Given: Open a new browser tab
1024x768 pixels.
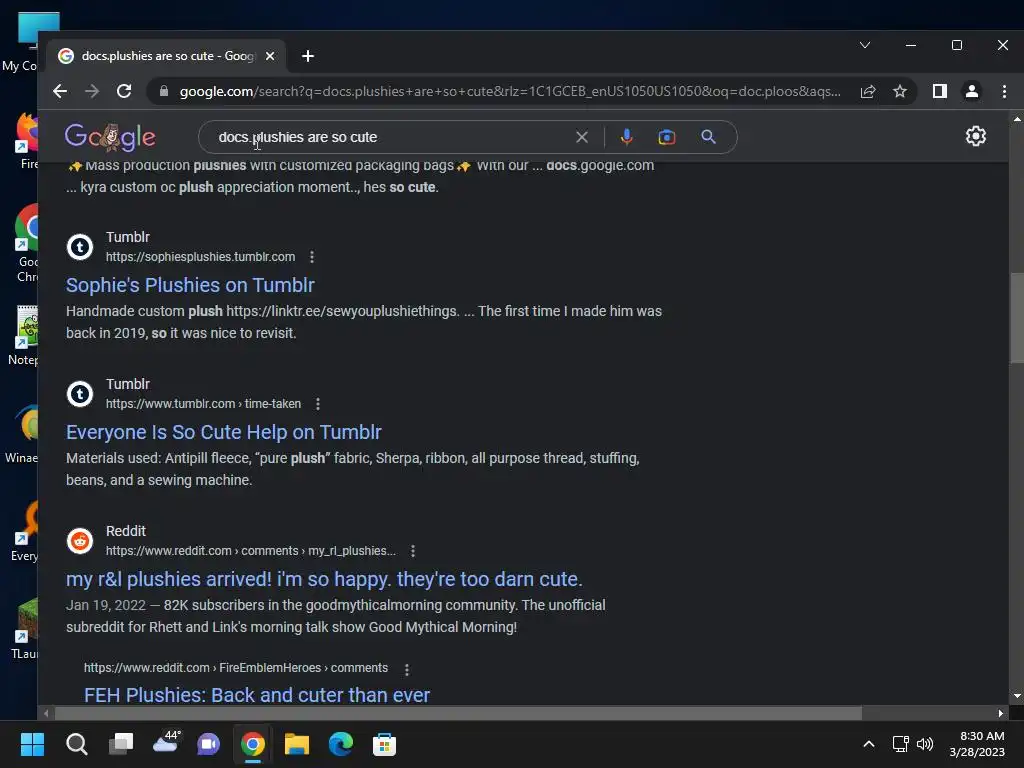Looking at the screenshot, I should pos(308,56).
